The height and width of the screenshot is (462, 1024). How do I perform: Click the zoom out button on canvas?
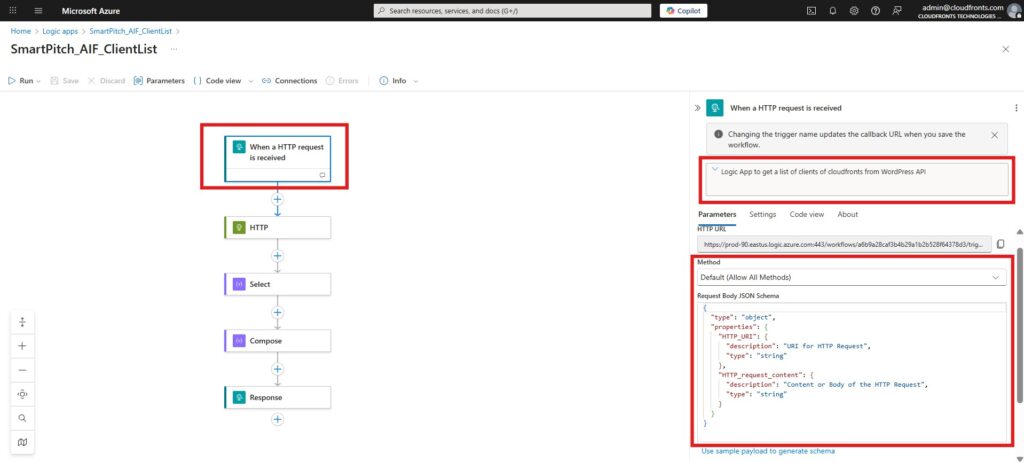(22, 370)
